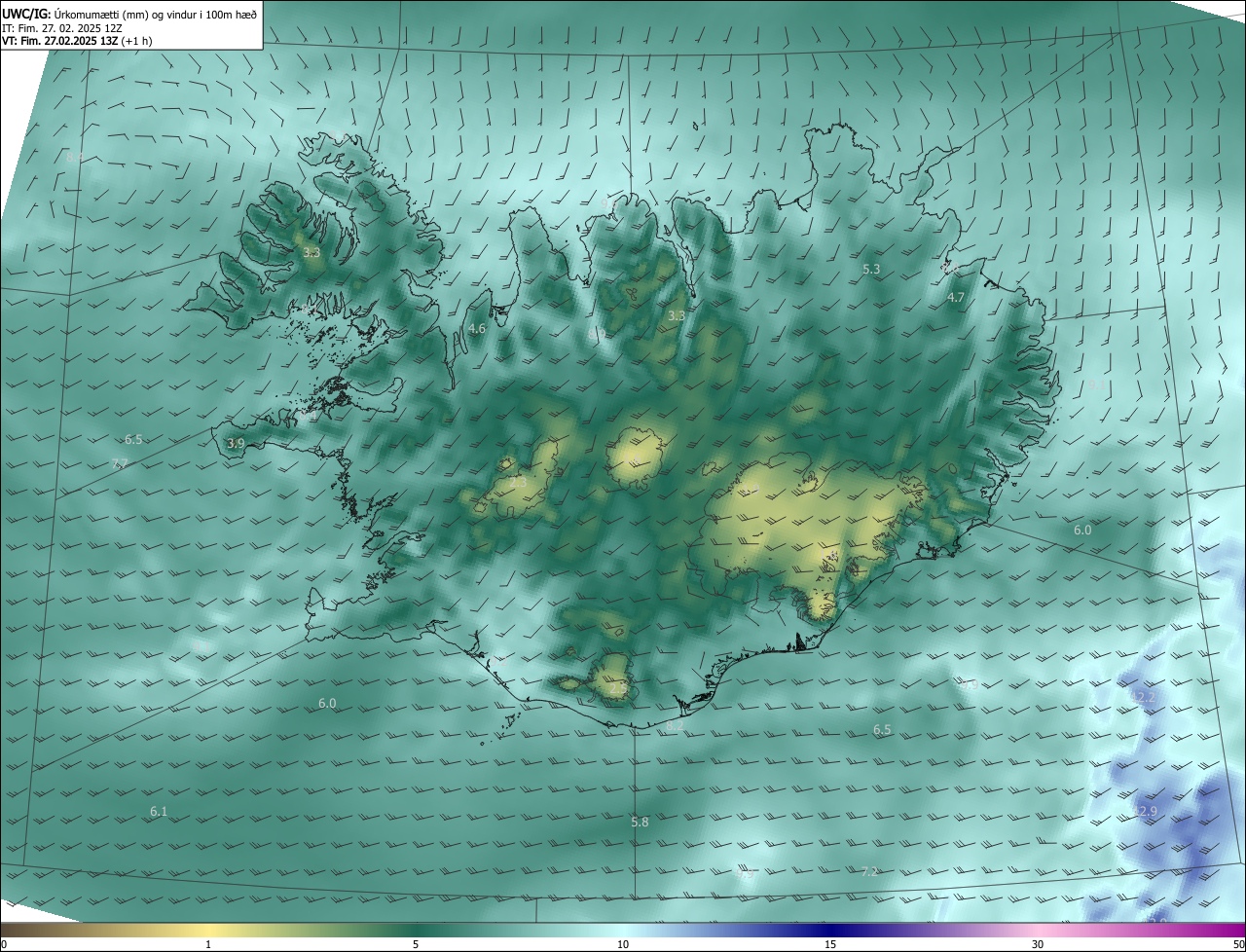
Task: Click the 6.1 value over the ocean
Action: coord(159,811)
